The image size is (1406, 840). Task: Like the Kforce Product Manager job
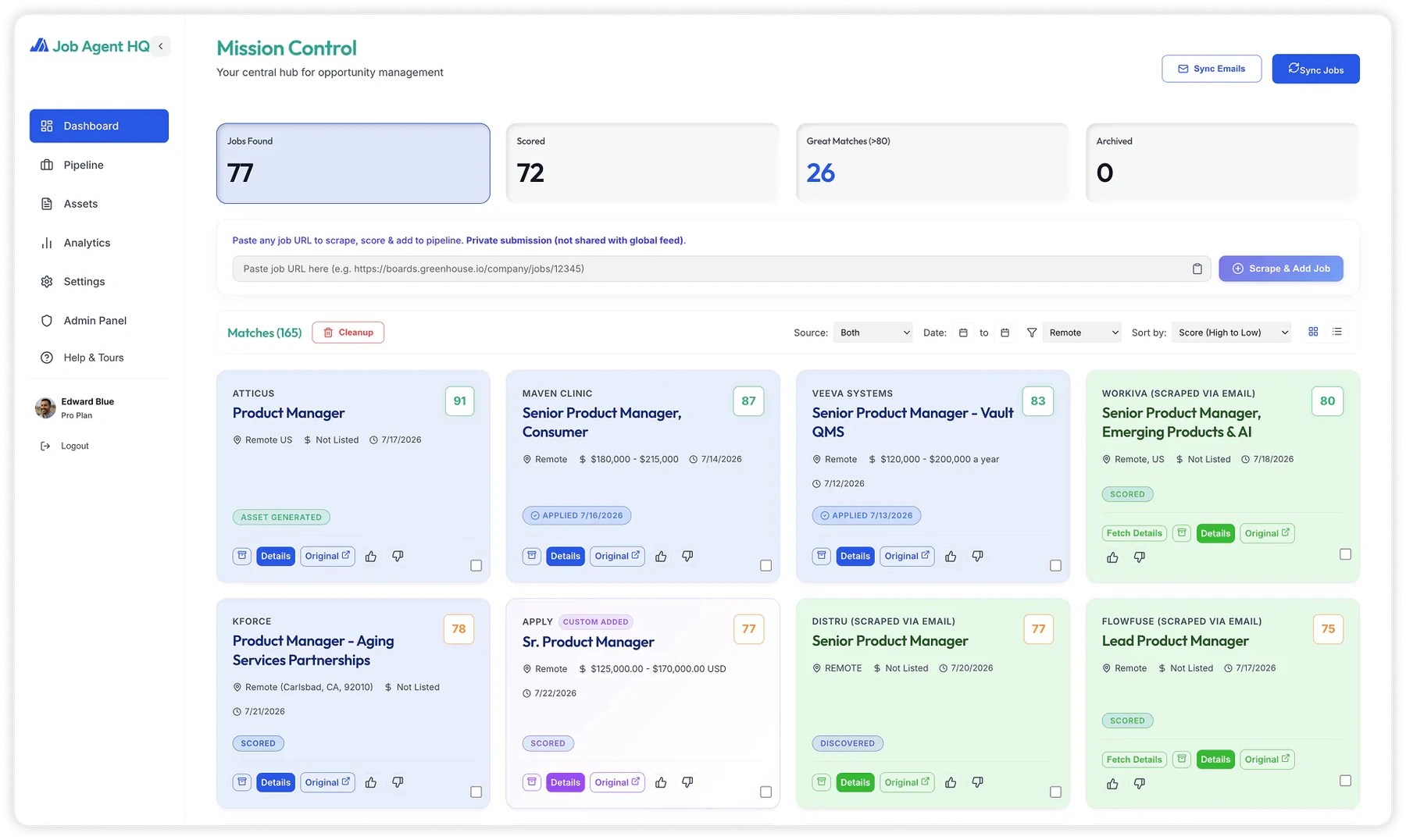tap(371, 782)
